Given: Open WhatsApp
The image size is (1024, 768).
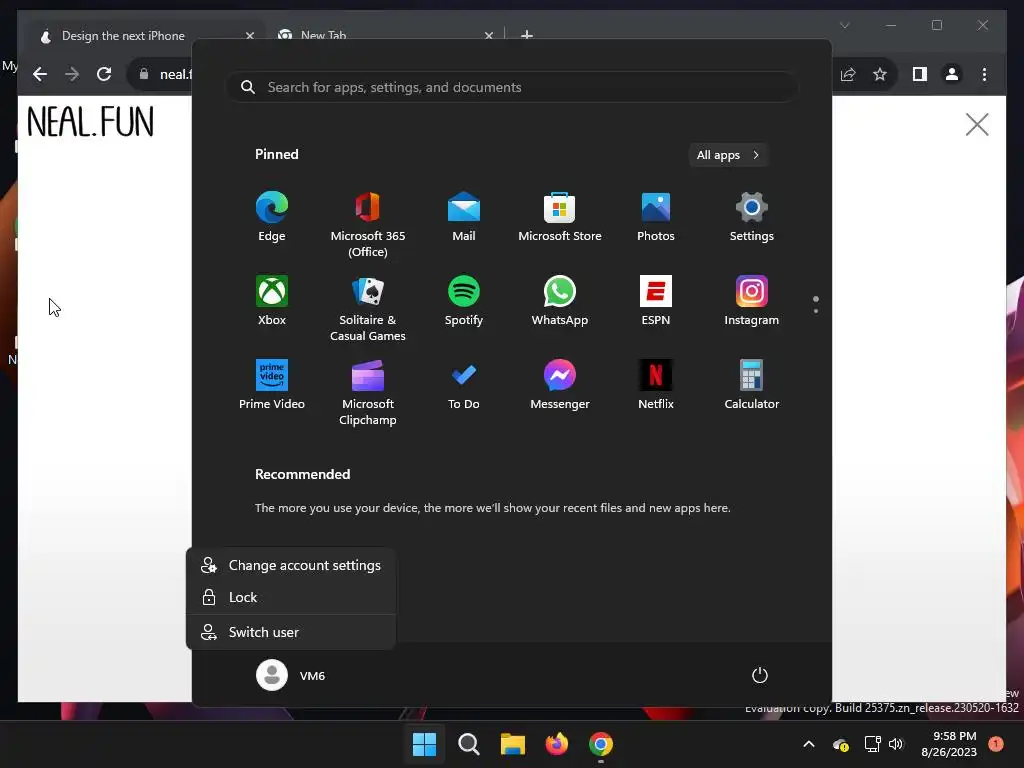Looking at the screenshot, I should (x=560, y=300).
